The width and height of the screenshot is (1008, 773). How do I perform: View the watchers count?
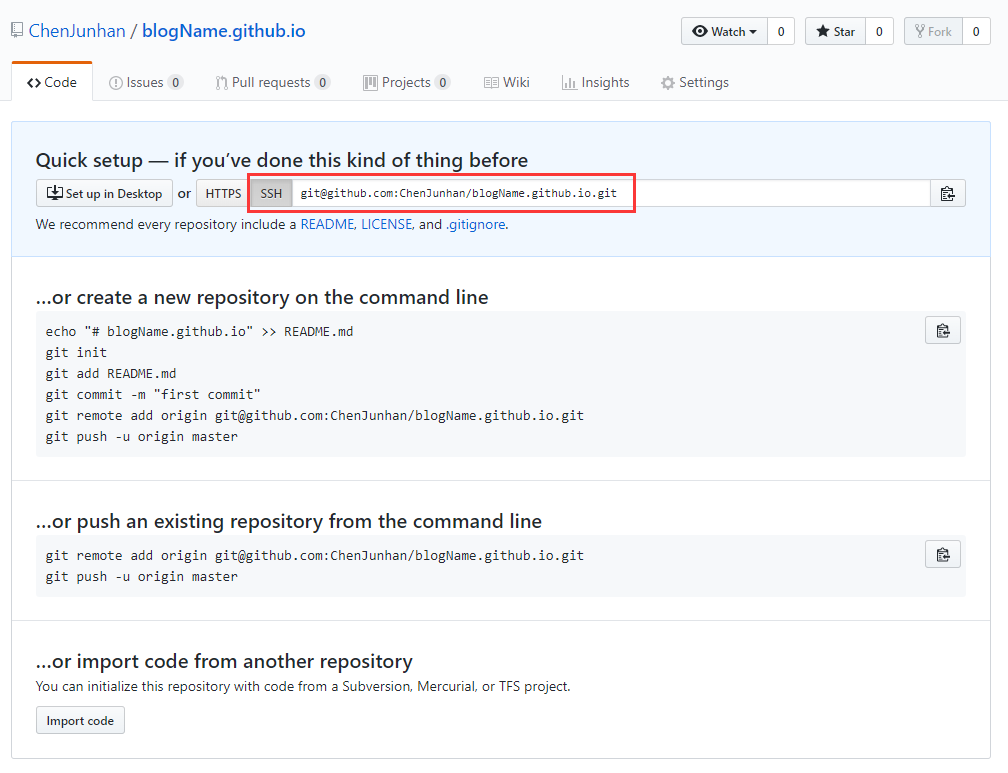pyautogui.click(x=781, y=32)
